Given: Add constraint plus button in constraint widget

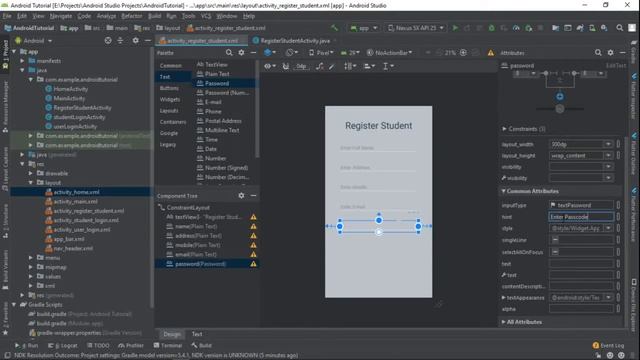Looking at the screenshot, I should (560, 97).
